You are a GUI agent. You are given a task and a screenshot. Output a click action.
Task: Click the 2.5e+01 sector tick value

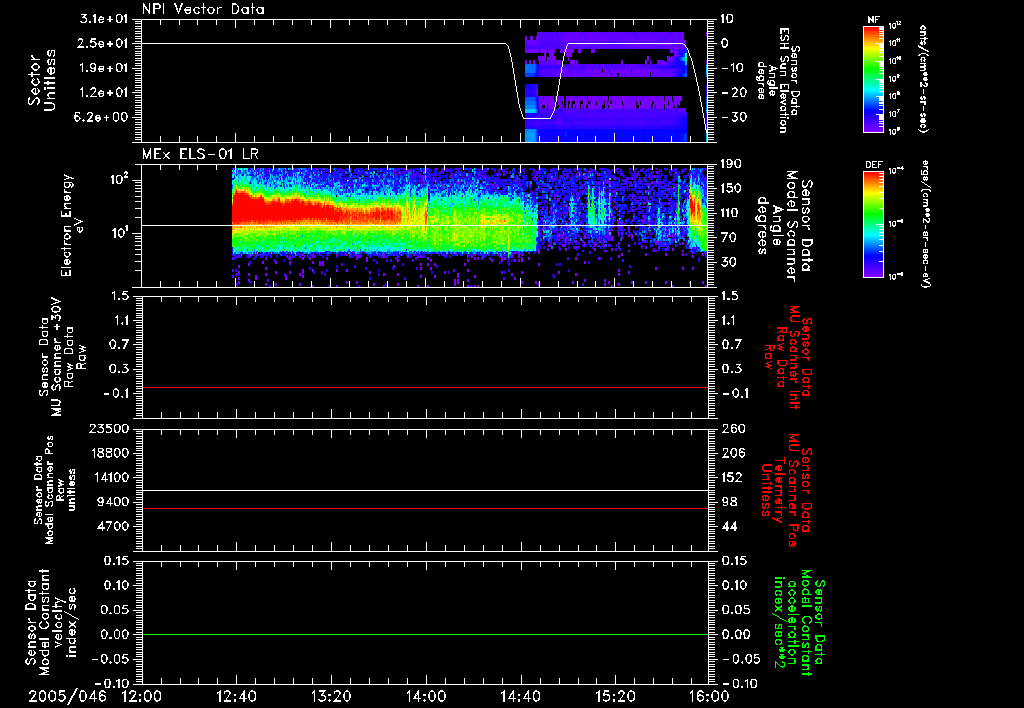[104, 43]
